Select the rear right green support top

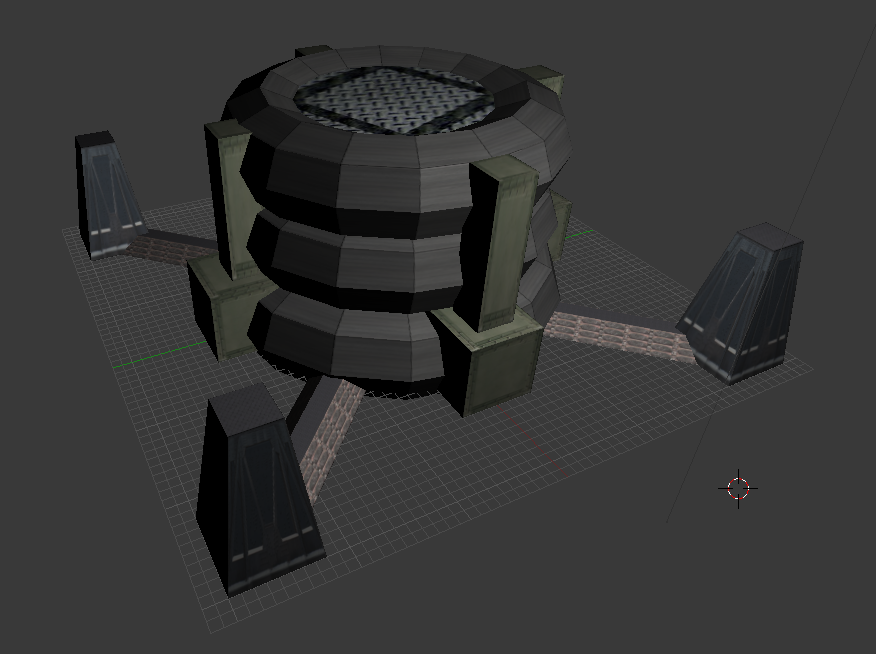pos(543,79)
